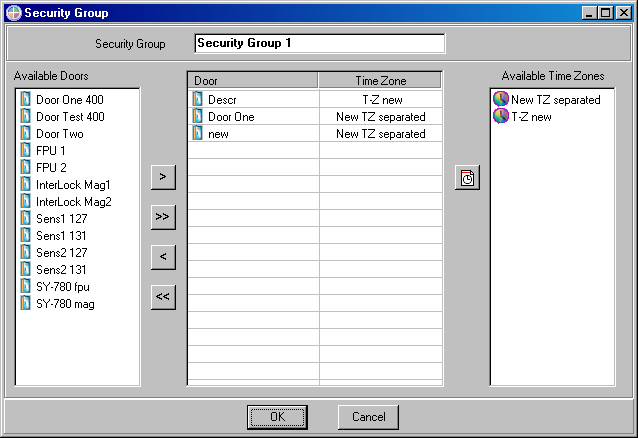The height and width of the screenshot is (438, 638).
Task: Click the Security Group name input field
Action: coord(319,44)
